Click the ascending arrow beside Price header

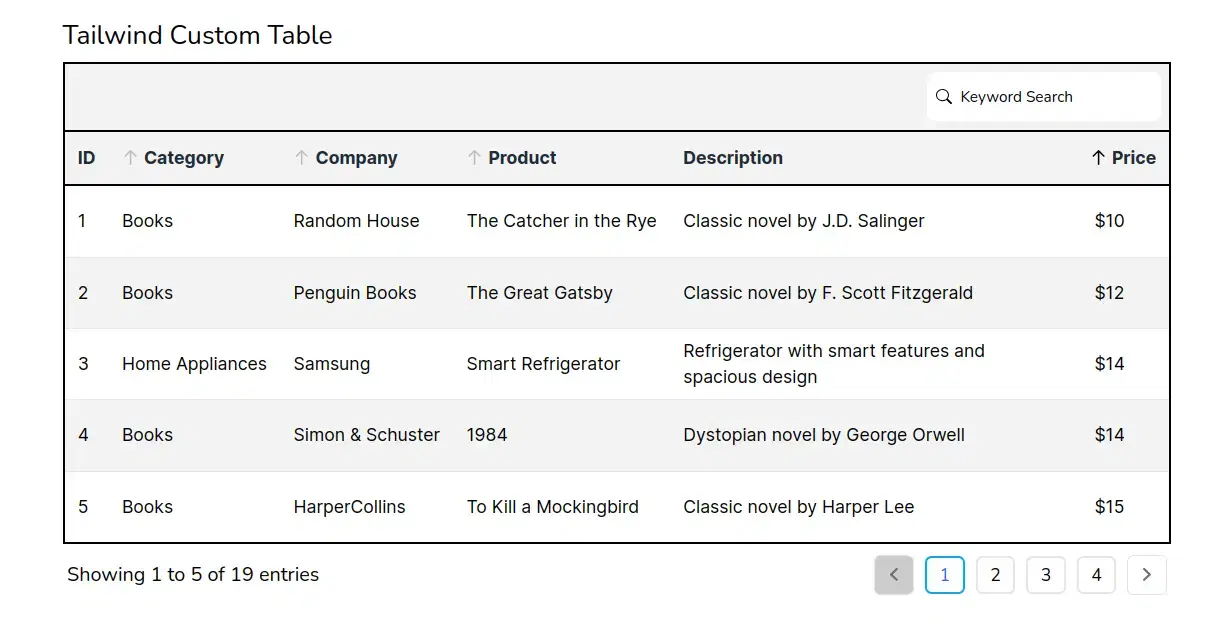click(1098, 158)
